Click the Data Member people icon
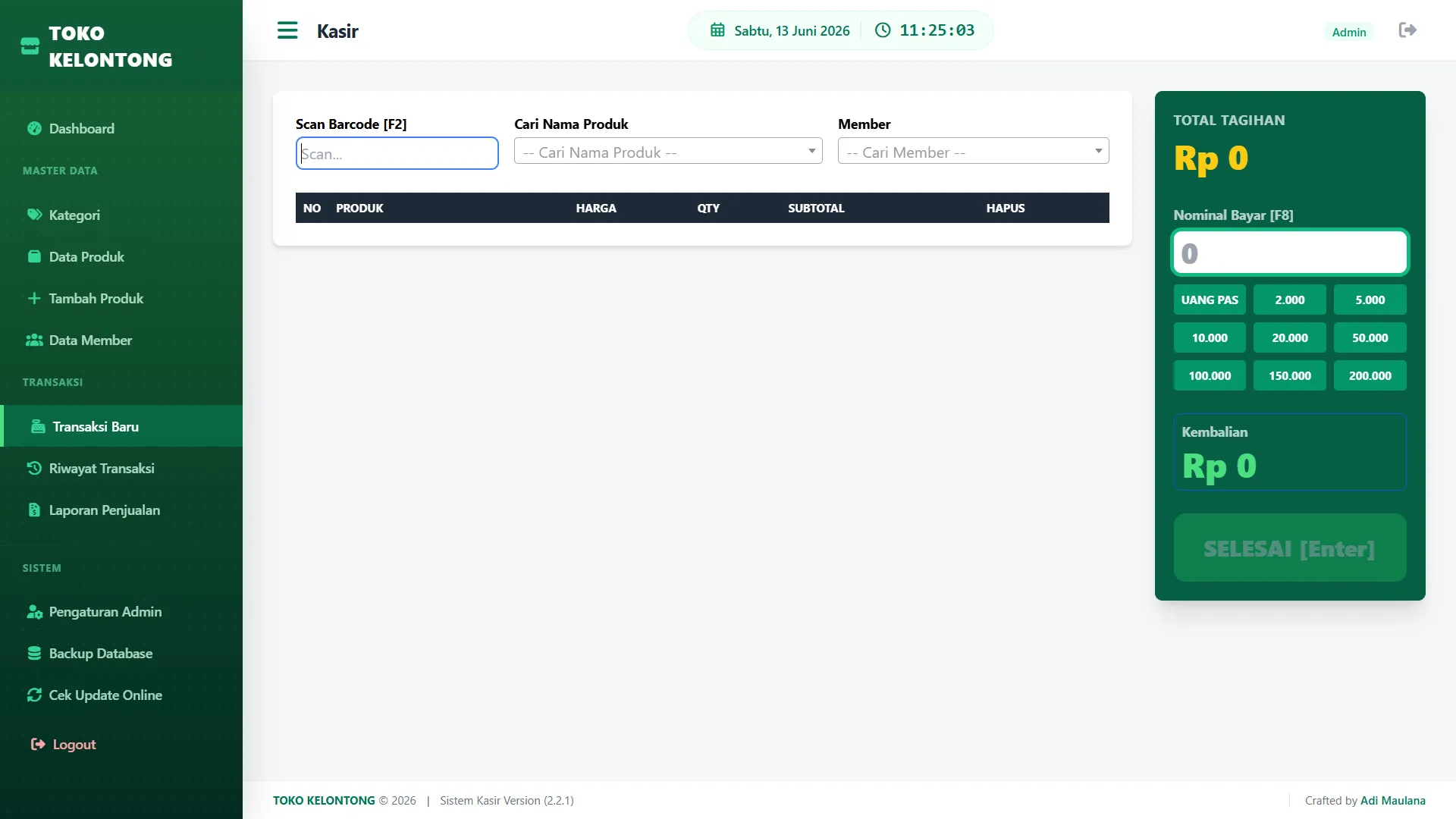This screenshot has width=1456, height=819. point(34,340)
